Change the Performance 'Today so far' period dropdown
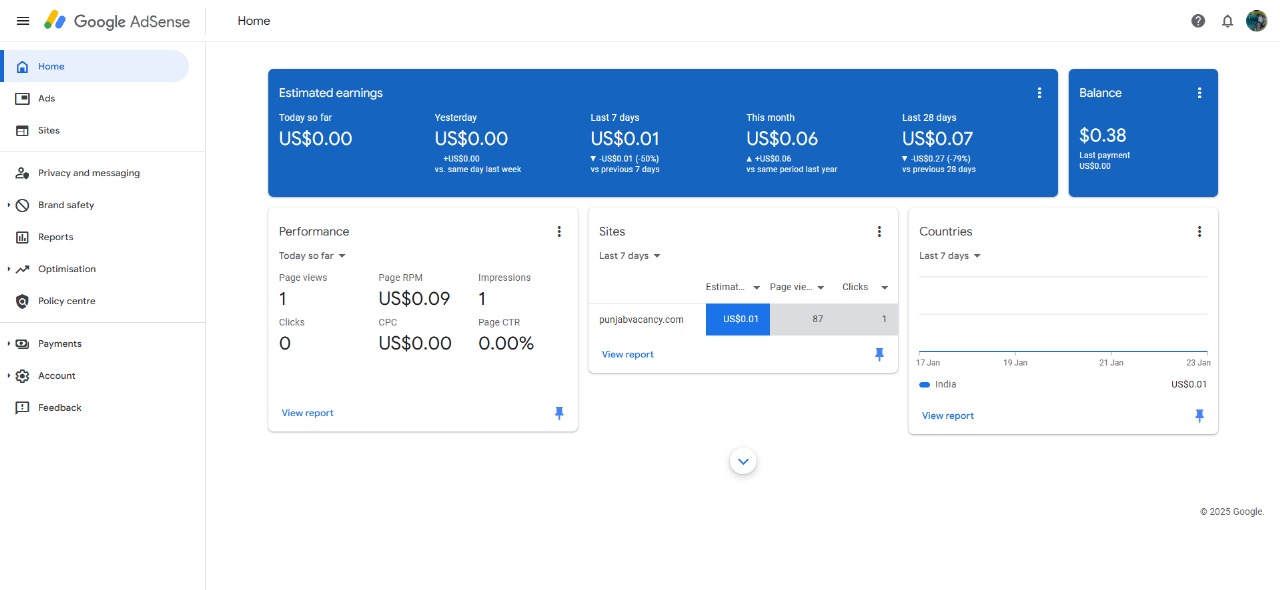1280x590 pixels. coord(312,256)
